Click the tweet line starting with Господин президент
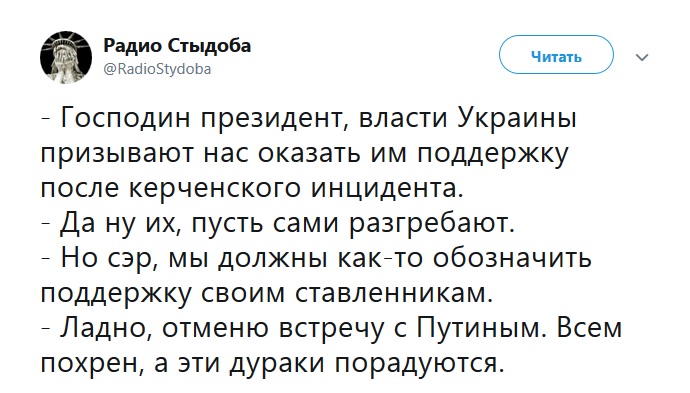 [309, 119]
